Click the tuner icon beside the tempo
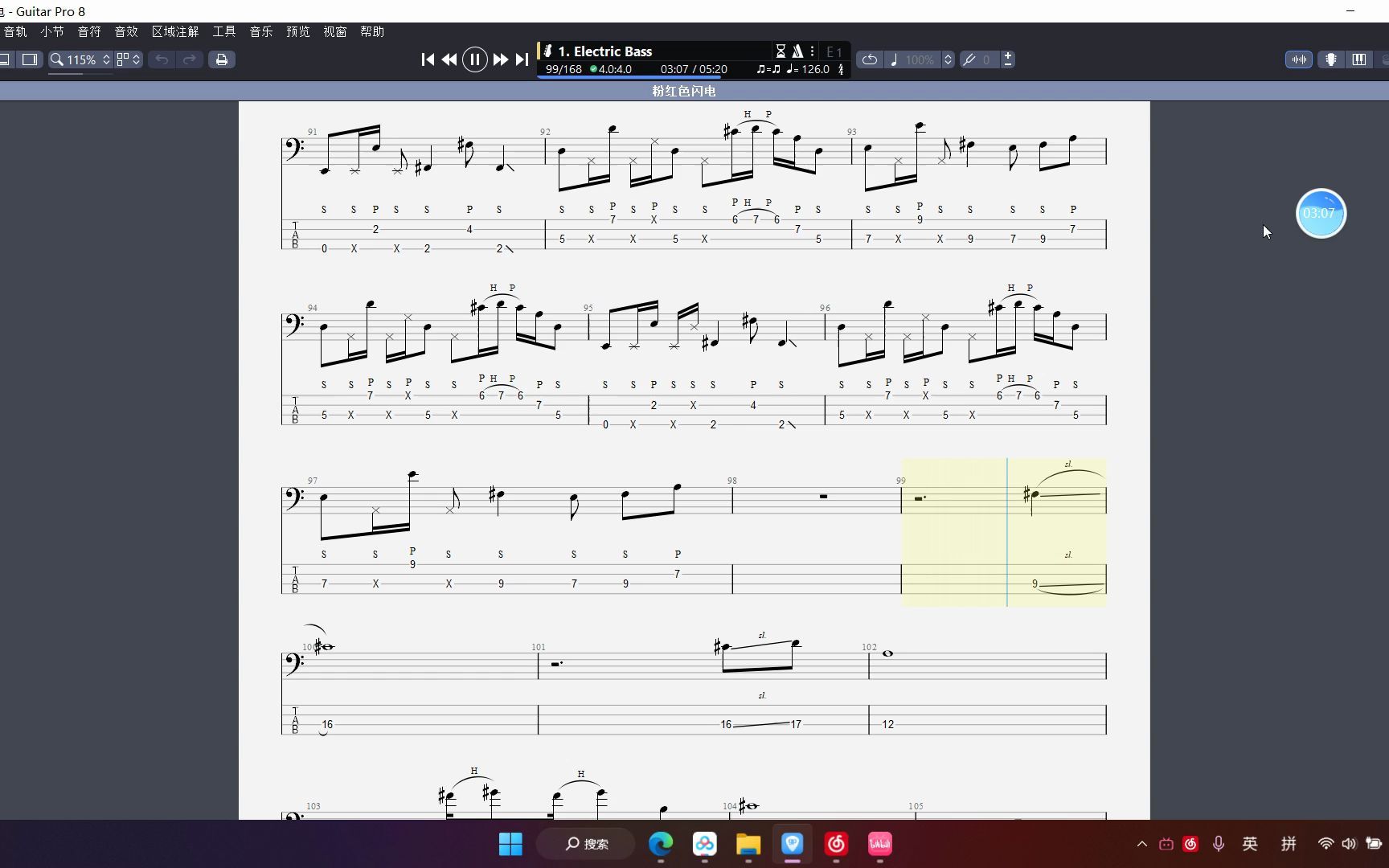 [x=841, y=69]
